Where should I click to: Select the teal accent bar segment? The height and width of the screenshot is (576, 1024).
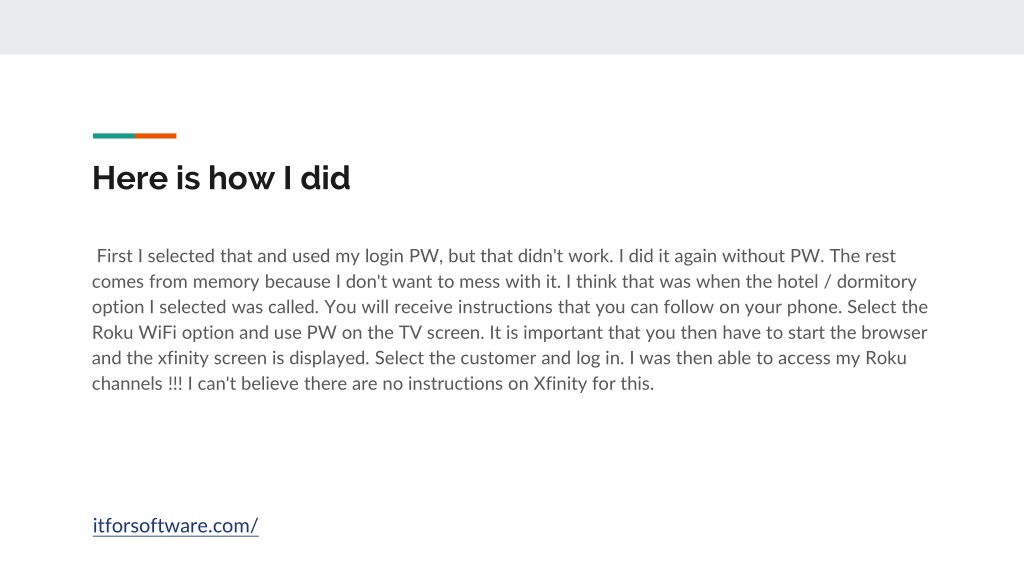[x=114, y=136]
